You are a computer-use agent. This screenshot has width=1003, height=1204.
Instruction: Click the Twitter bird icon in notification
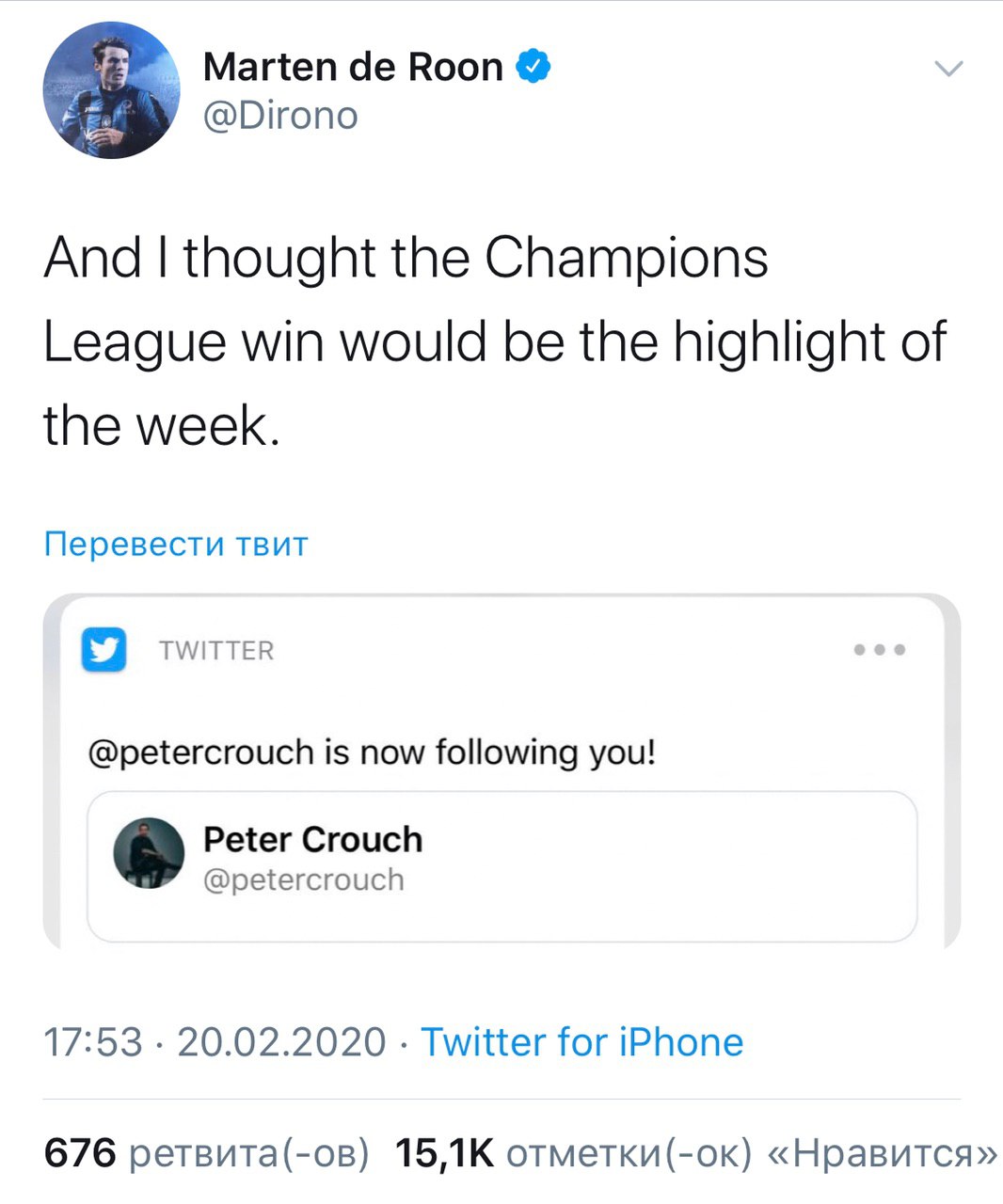(103, 650)
